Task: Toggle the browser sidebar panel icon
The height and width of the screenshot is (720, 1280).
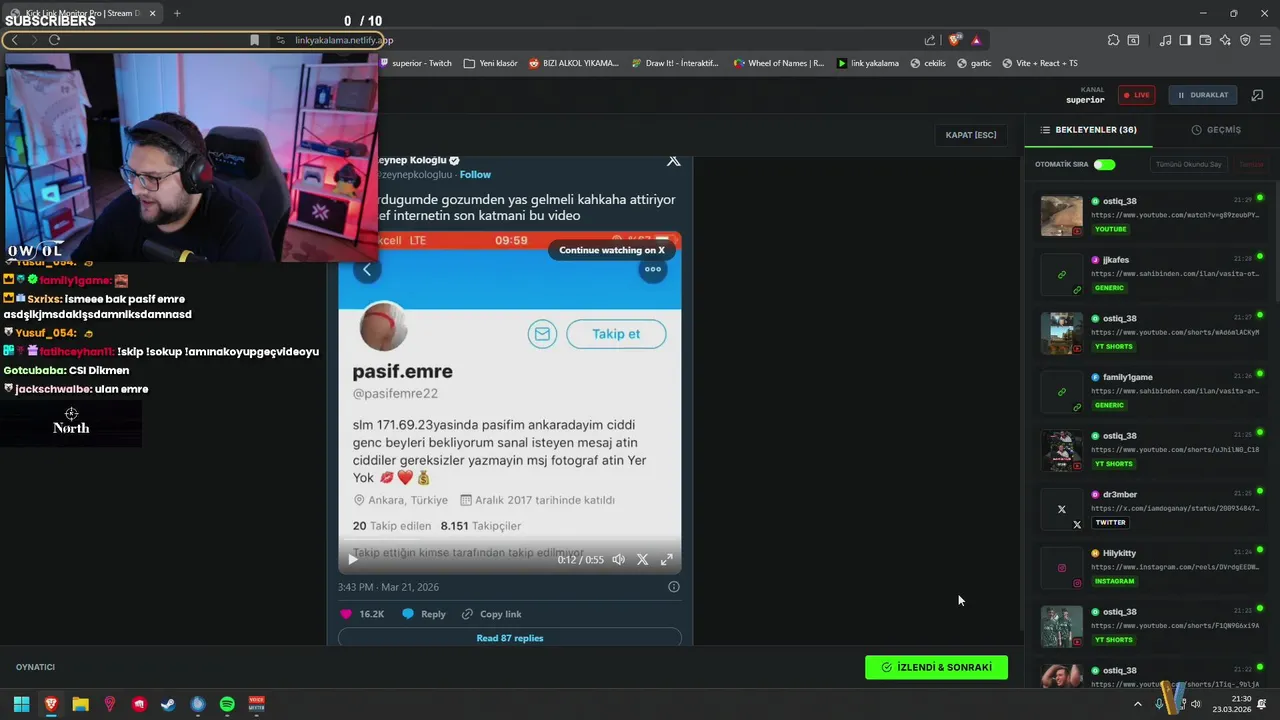Action: point(1185,40)
